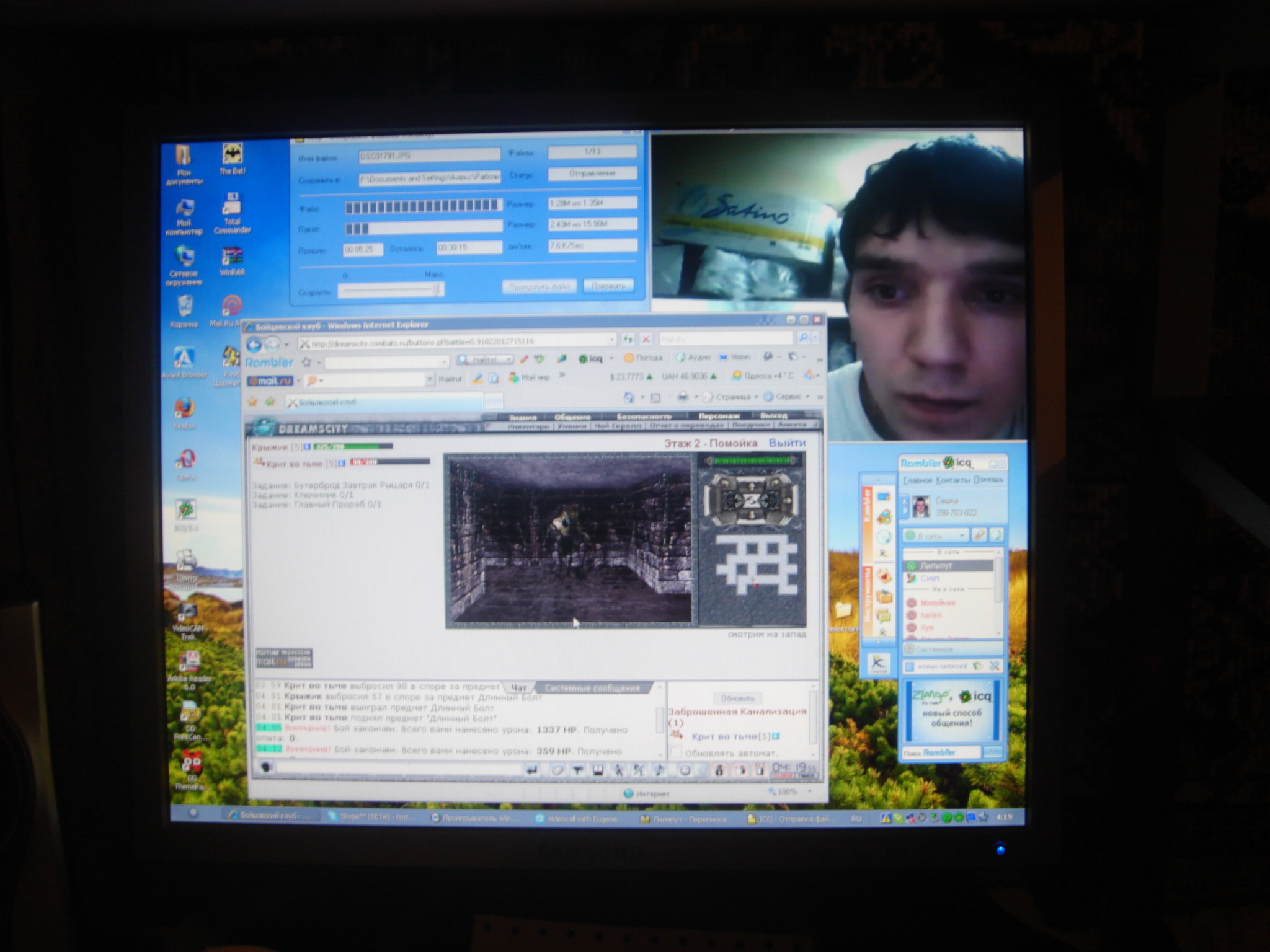Click the walking figure icon in game toolbar
1270x952 pixels.
[x=618, y=770]
